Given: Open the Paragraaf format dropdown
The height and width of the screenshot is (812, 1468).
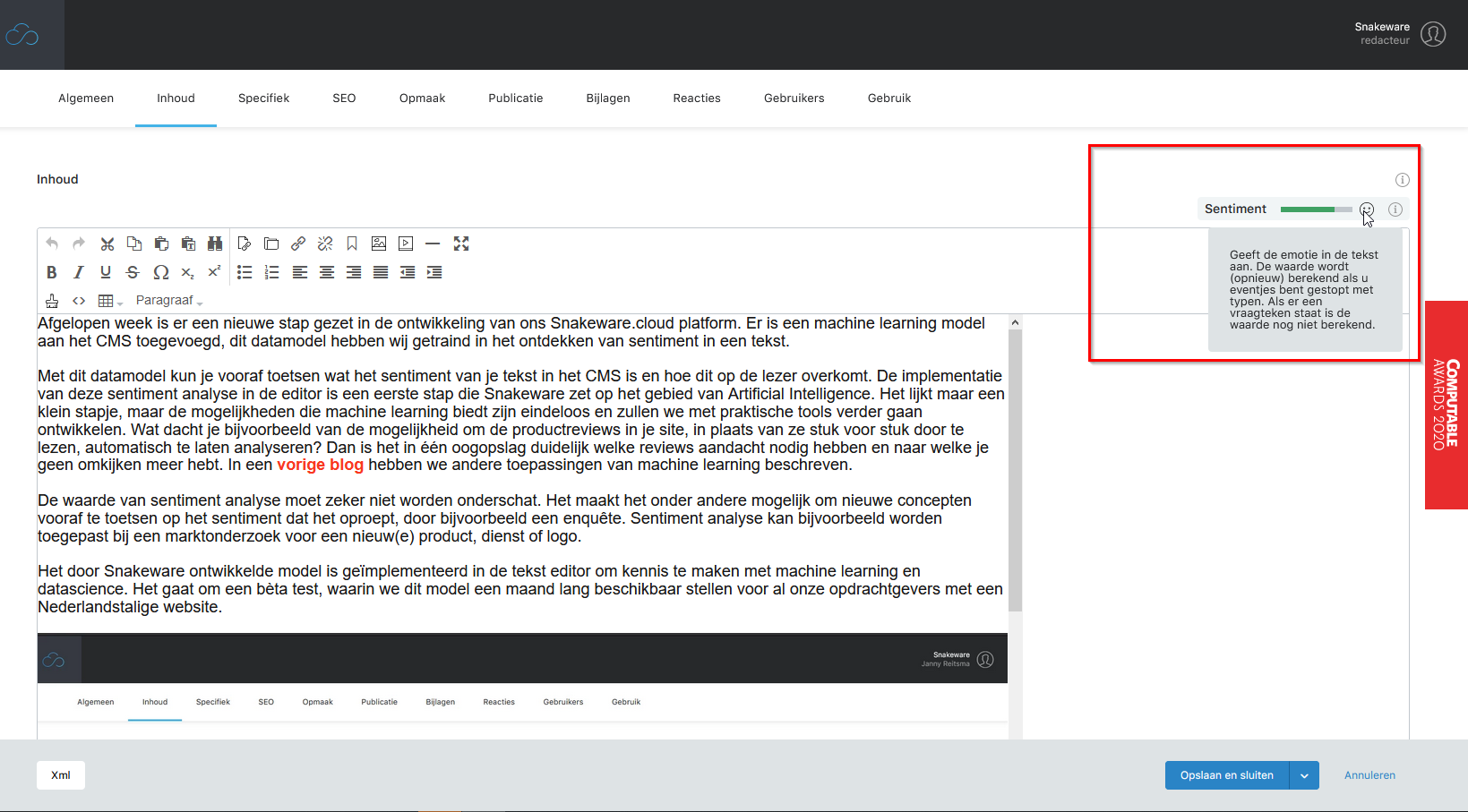Looking at the screenshot, I should click(x=169, y=301).
